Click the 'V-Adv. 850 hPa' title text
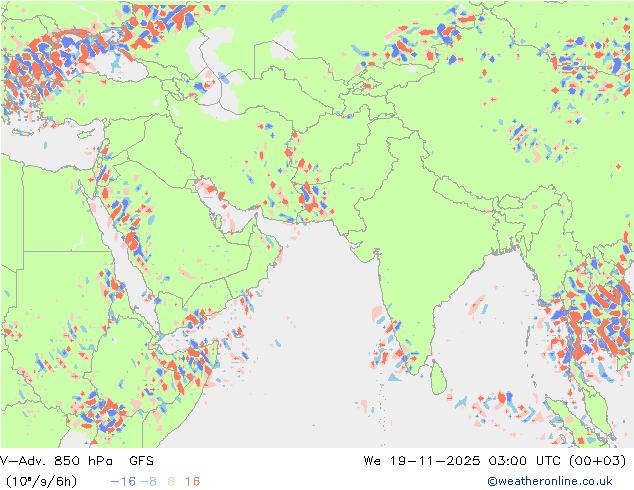The image size is (634, 490). [56, 460]
